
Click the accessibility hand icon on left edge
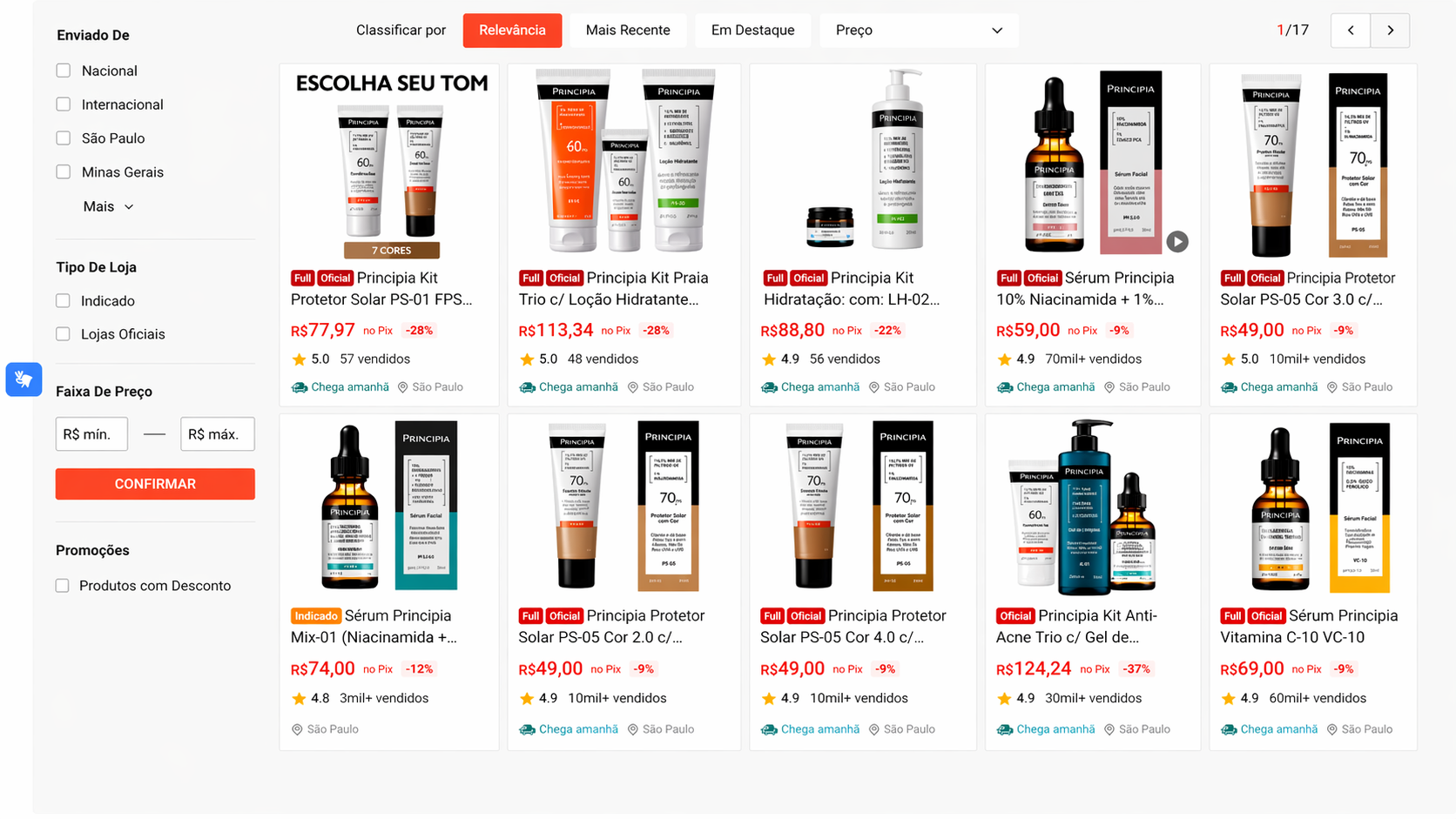click(x=24, y=379)
